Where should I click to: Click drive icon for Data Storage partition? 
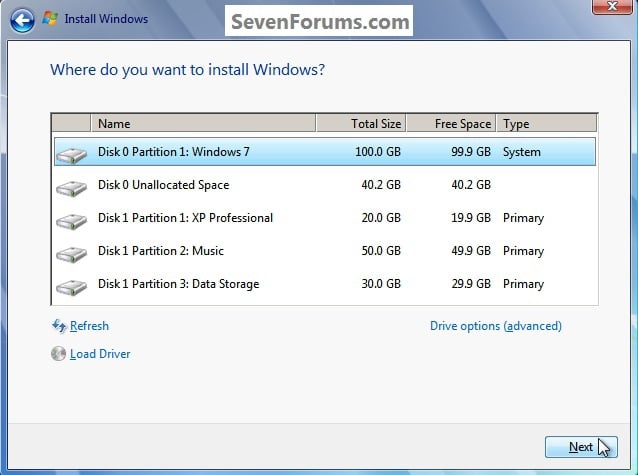tap(71, 287)
